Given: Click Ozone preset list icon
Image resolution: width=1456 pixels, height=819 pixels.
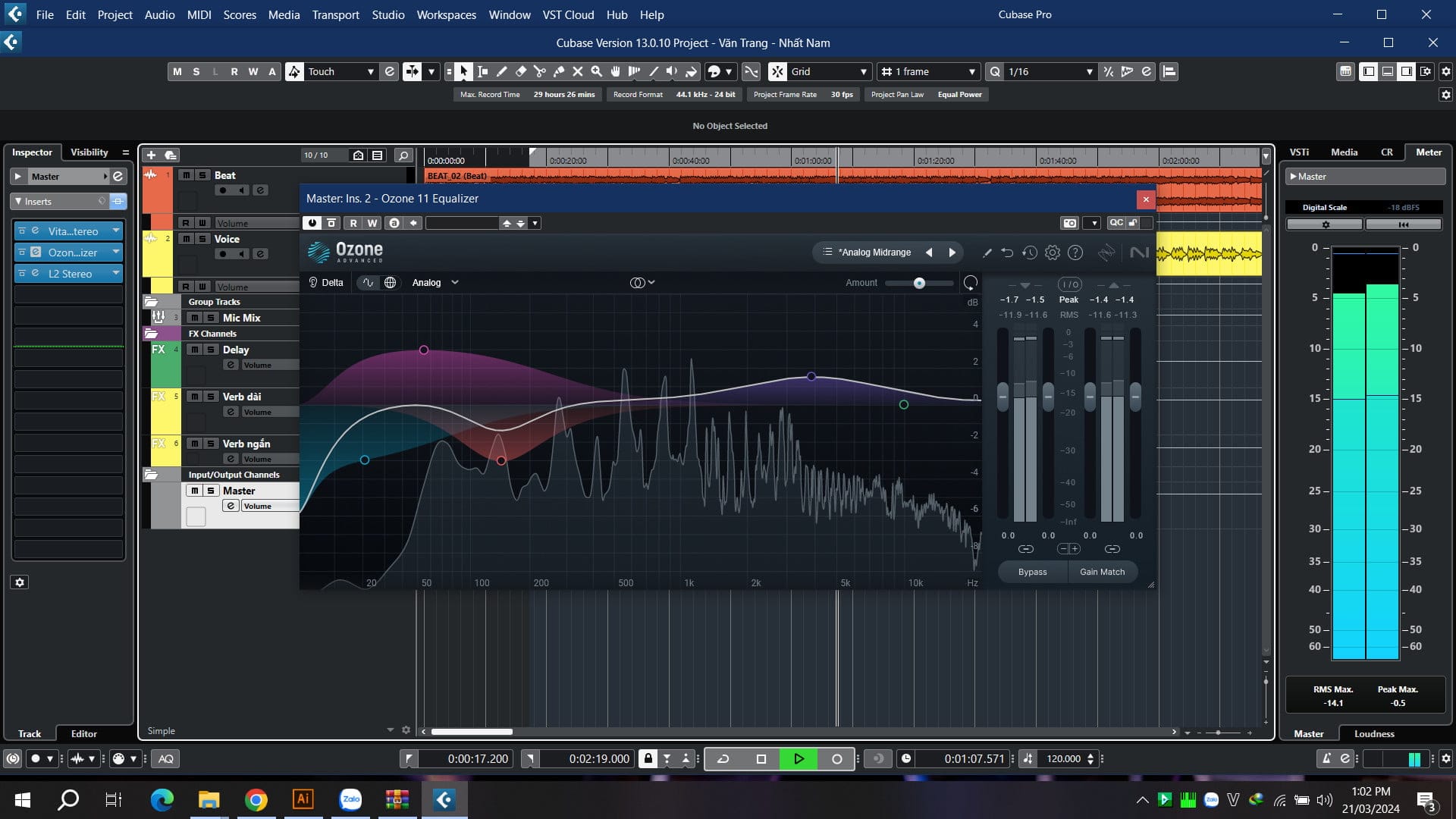Looking at the screenshot, I should click(827, 252).
